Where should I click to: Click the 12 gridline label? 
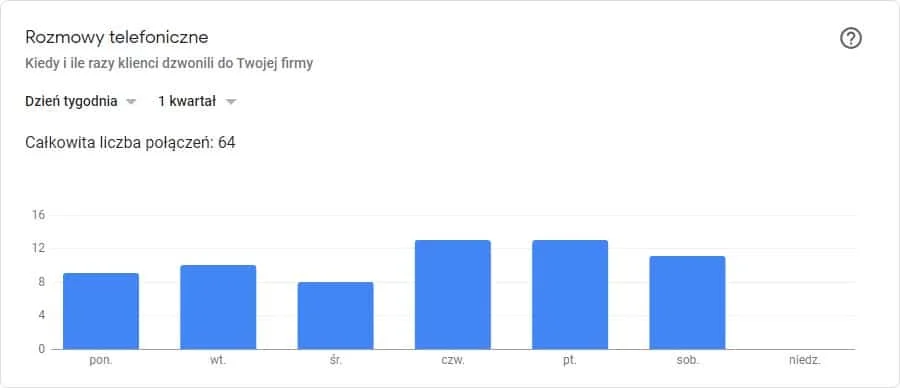coord(38,249)
